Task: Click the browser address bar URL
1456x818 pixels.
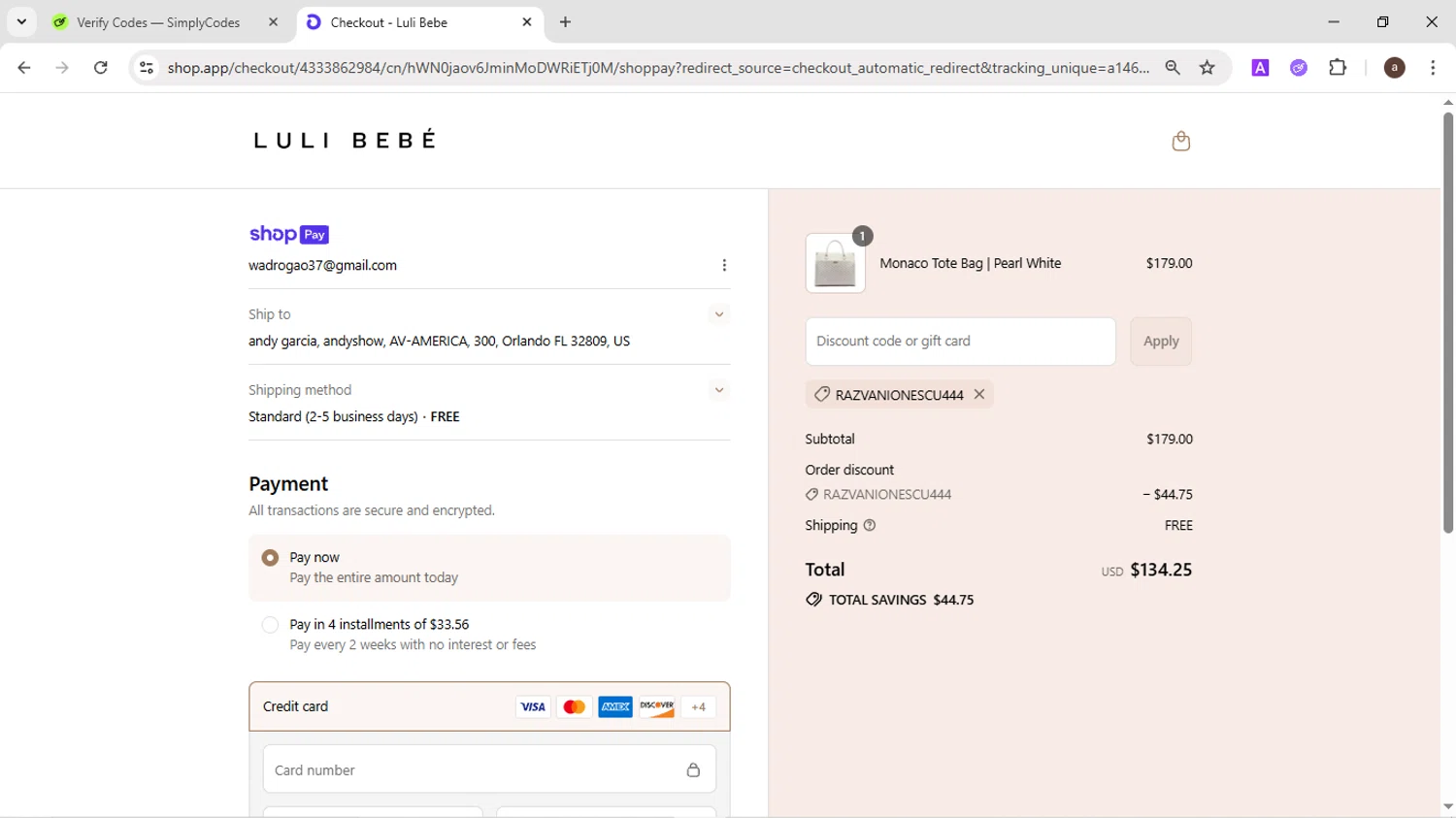Action: (x=658, y=68)
